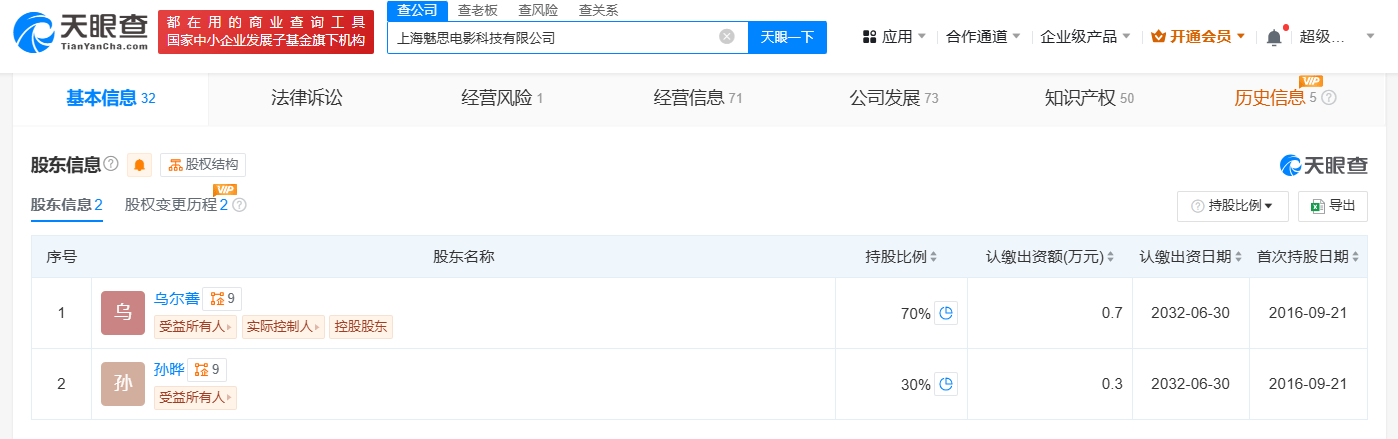
Task: Export data with the 导出 button
Action: tap(1333, 206)
